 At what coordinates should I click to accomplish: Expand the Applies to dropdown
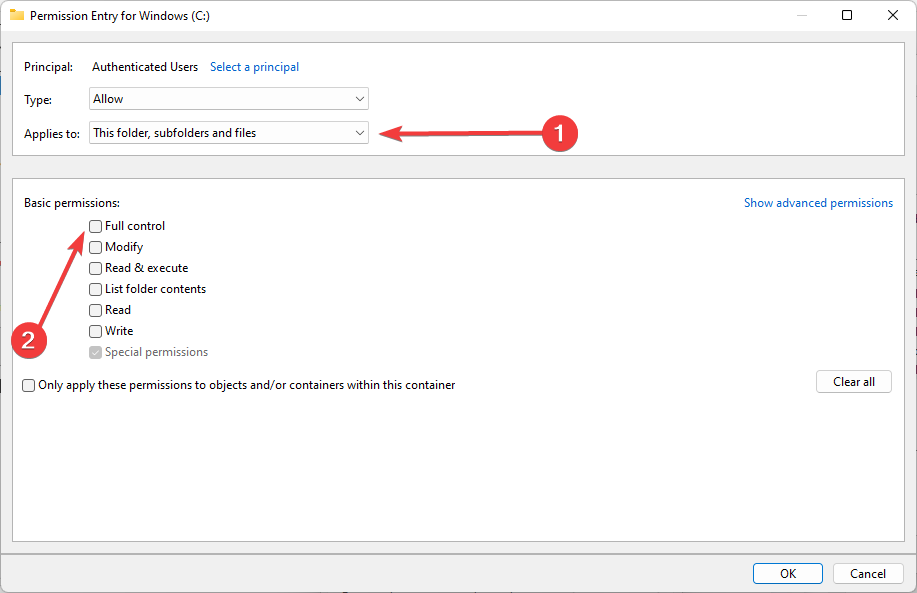pyautogui.click(x=229, y=133)
